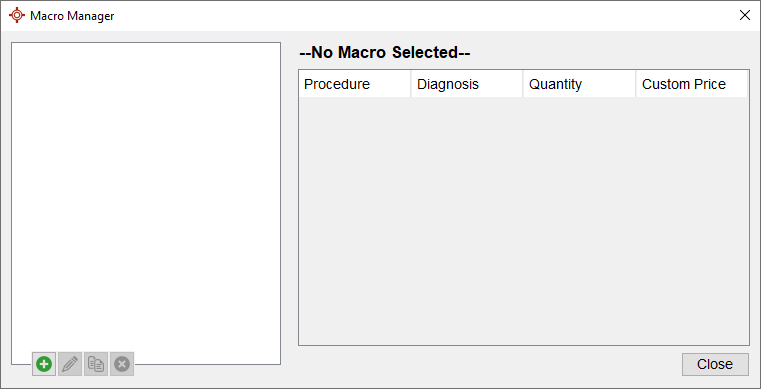761x389 pixels.
Task: Choose the Custom Price column header
Action: [692, 84]
